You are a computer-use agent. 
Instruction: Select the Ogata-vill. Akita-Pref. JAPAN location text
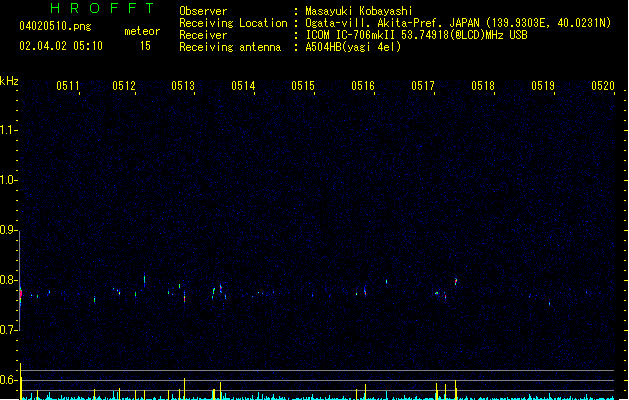pos(458,23)
